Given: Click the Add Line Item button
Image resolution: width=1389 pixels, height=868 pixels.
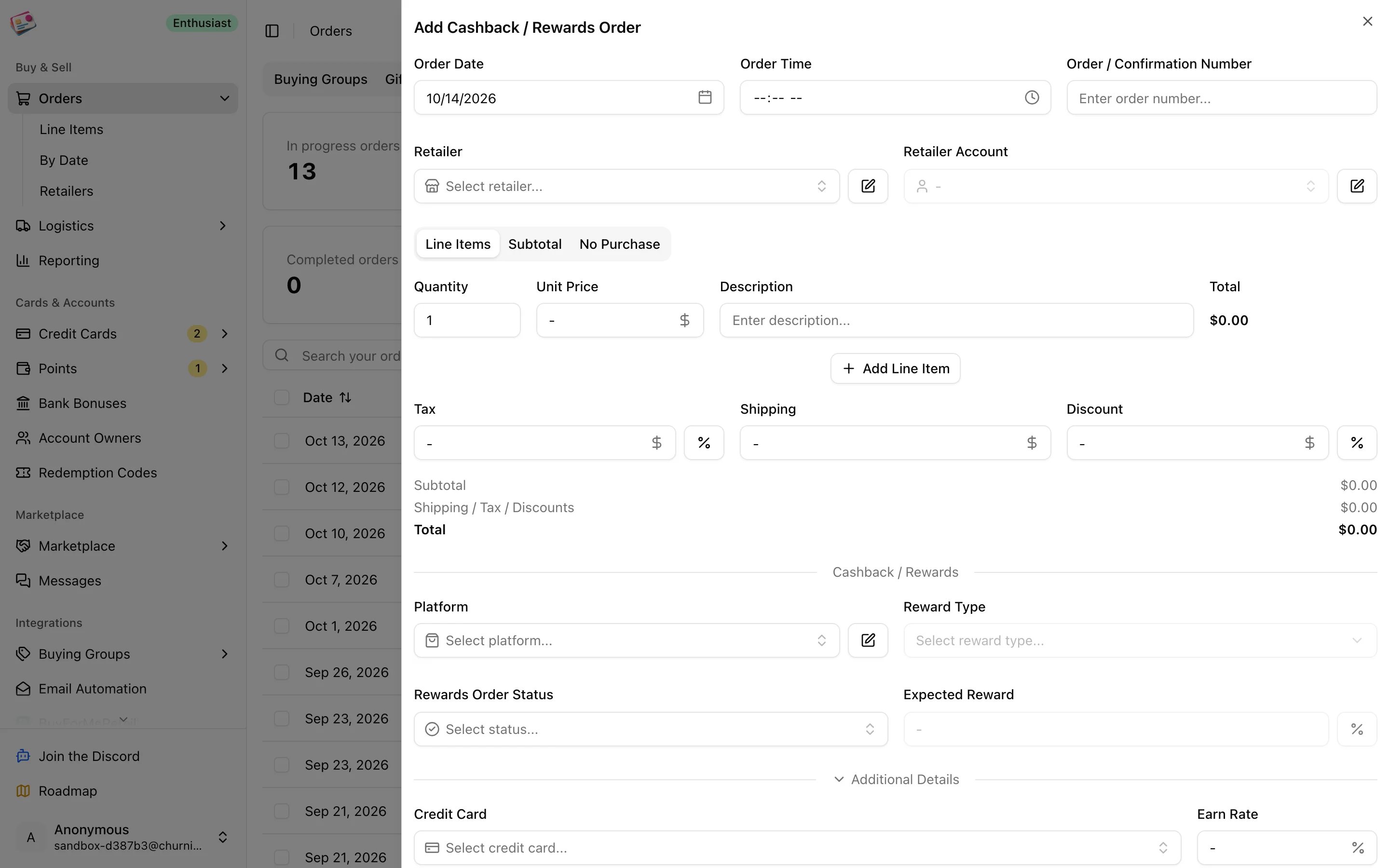Looking at the screenshot, I should pyautogui.click(x=896, y=368).
